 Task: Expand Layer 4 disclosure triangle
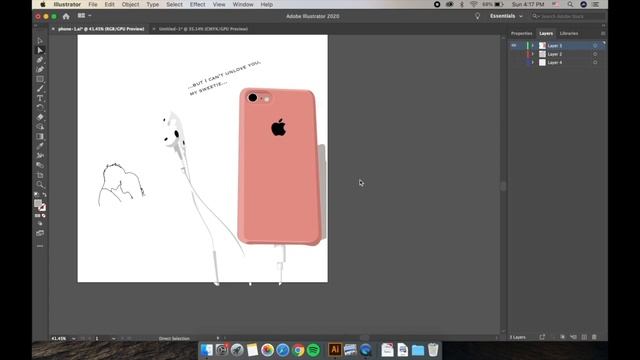(533, 62)
